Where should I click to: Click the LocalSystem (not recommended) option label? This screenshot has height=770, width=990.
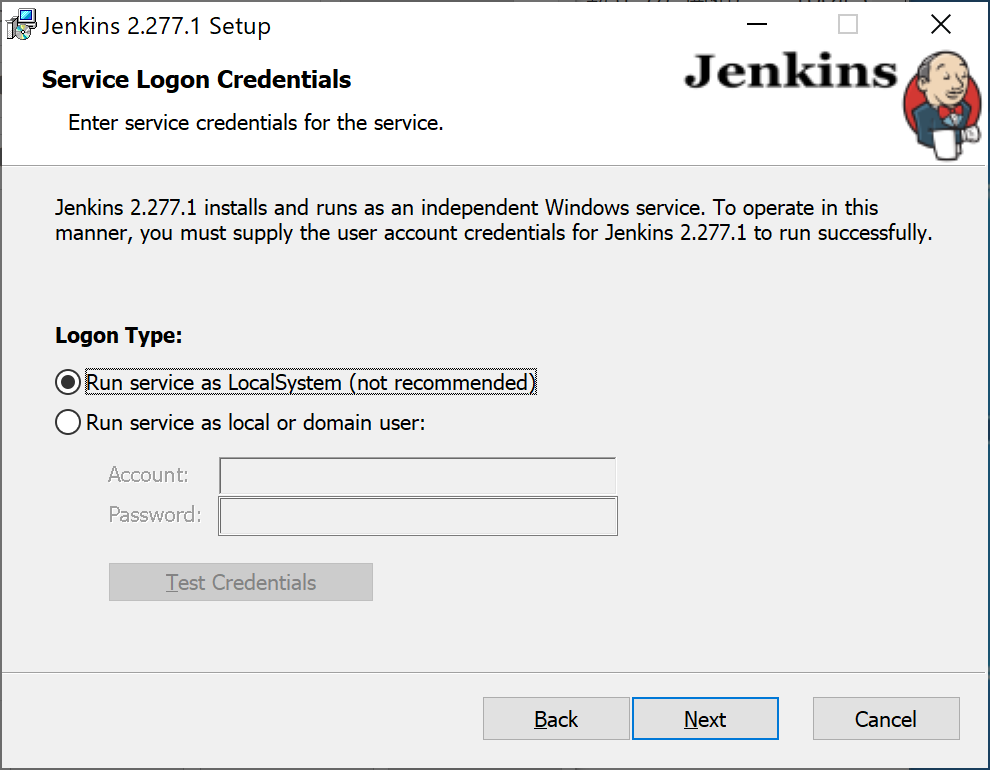click(311, 382)
